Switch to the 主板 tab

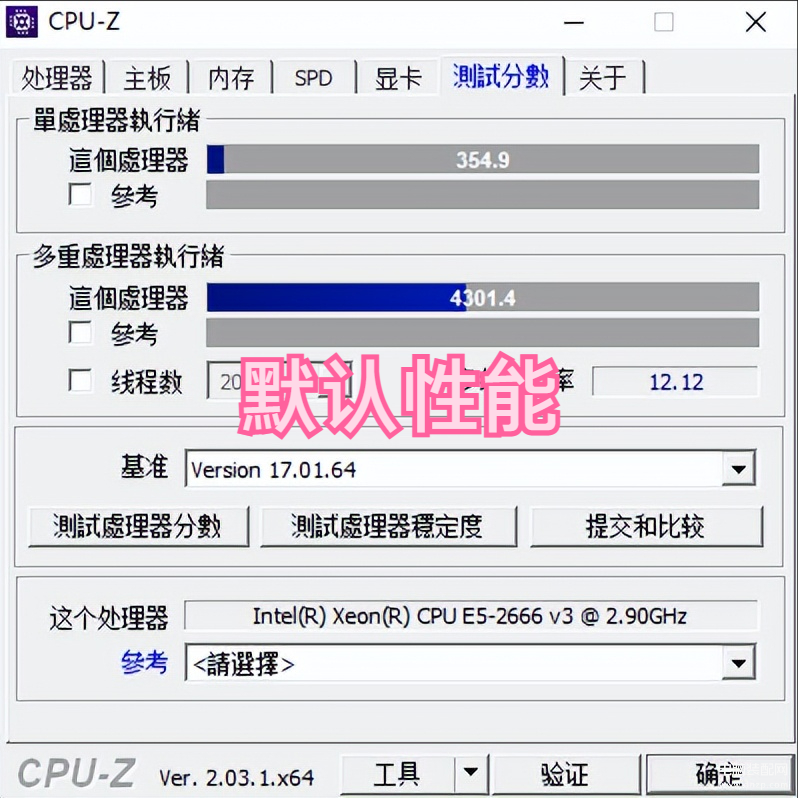[147, 78]
